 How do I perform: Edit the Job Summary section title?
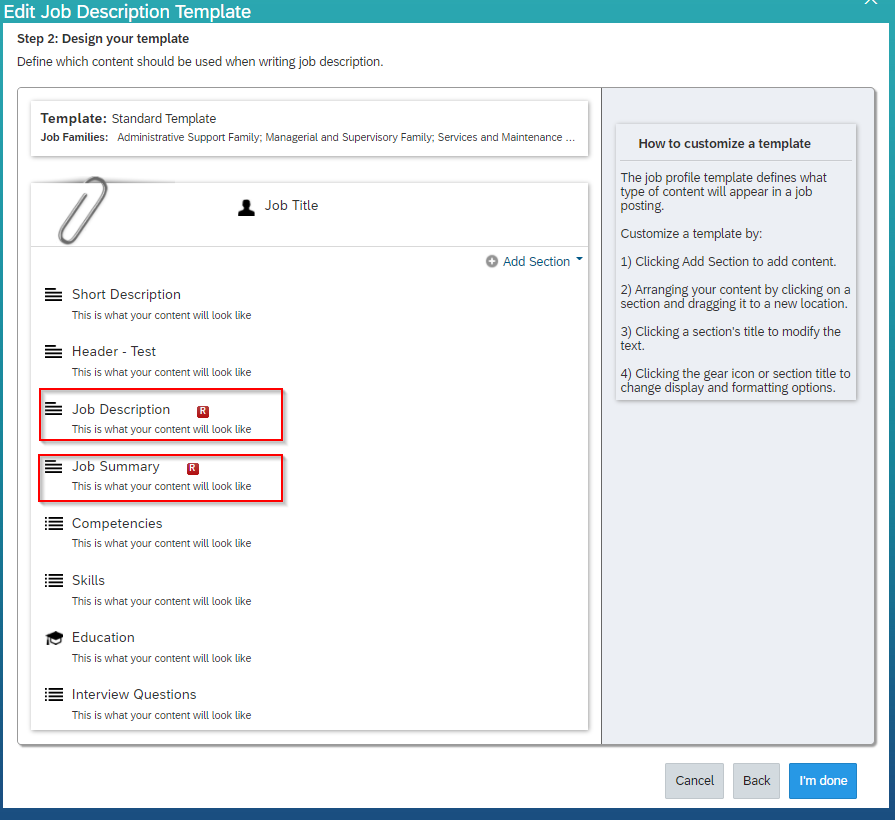click(116, 466)
